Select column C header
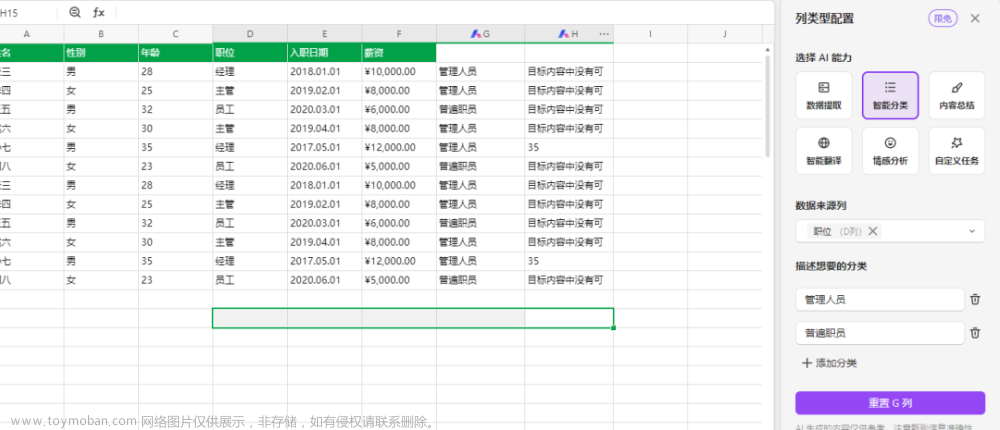The height and width of the screenshot is (430, 1000). (175, 34)
